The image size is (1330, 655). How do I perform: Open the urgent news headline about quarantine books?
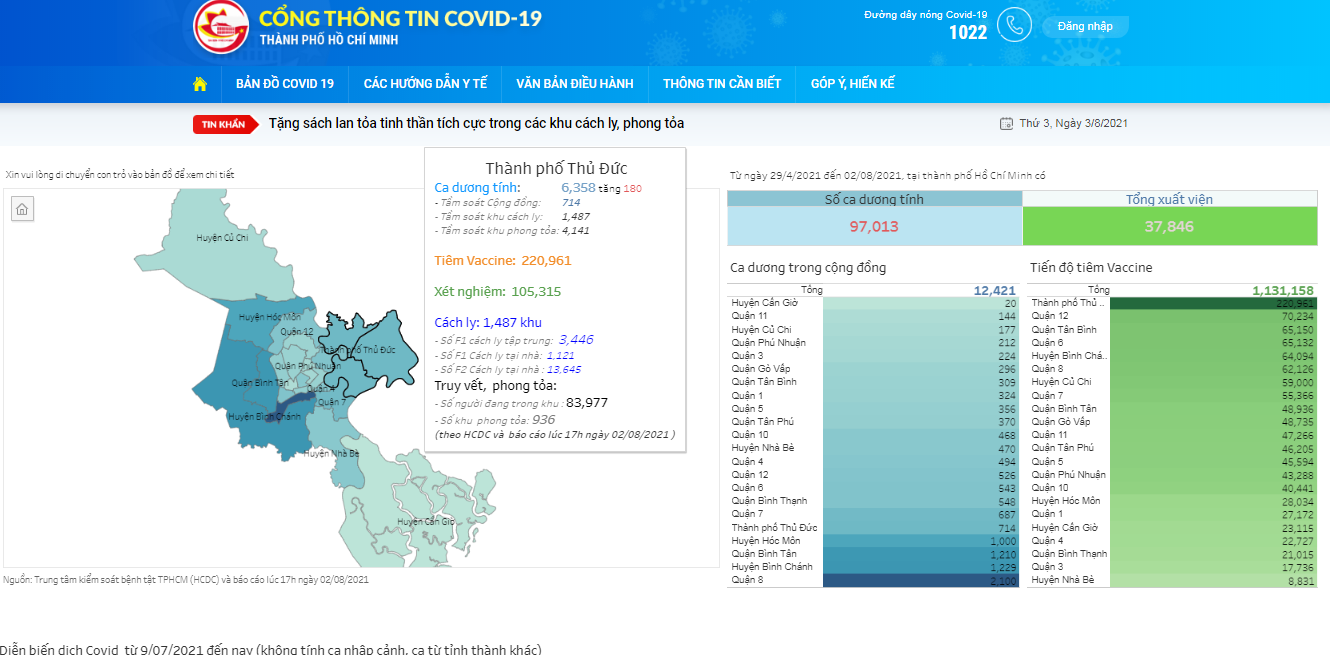click(476, 123)
